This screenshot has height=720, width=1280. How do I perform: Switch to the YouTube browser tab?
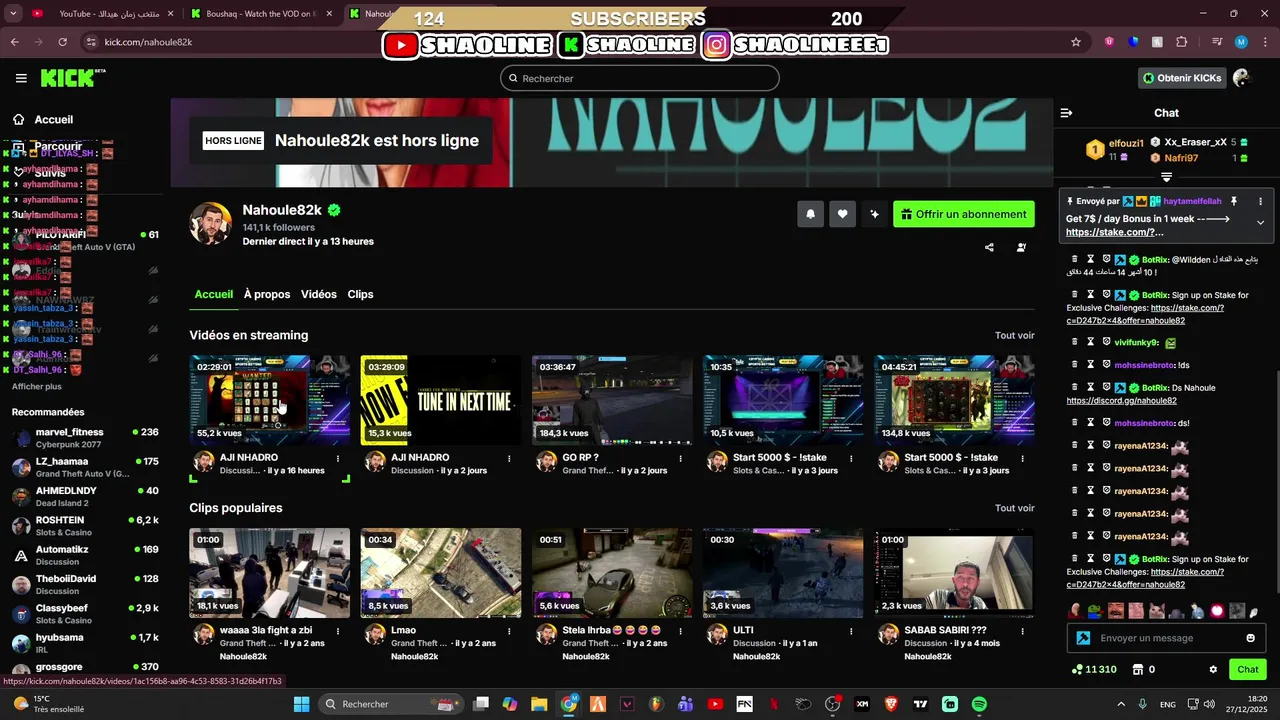tap(100, 13)
